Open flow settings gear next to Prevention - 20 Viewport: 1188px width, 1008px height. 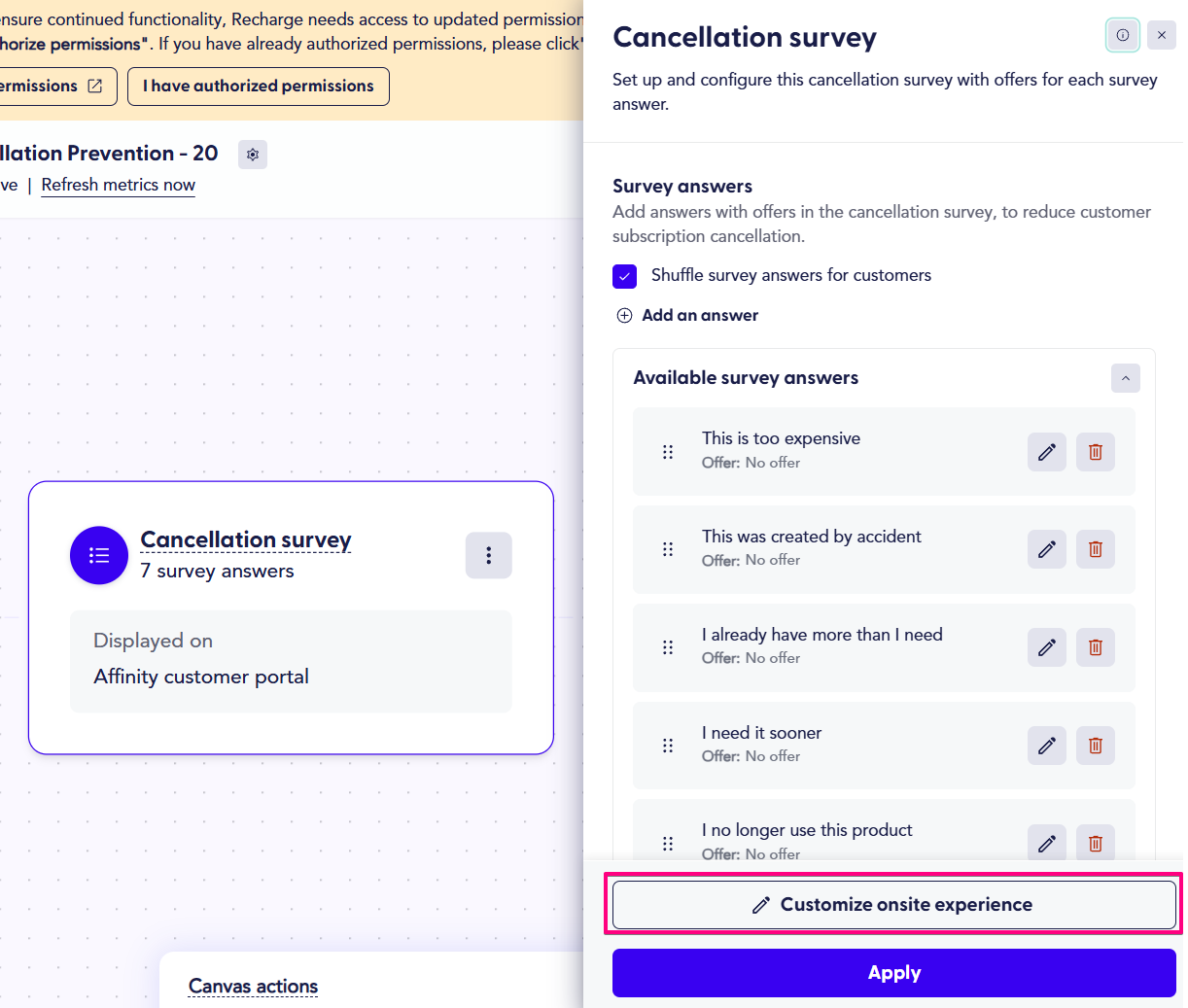253,155
